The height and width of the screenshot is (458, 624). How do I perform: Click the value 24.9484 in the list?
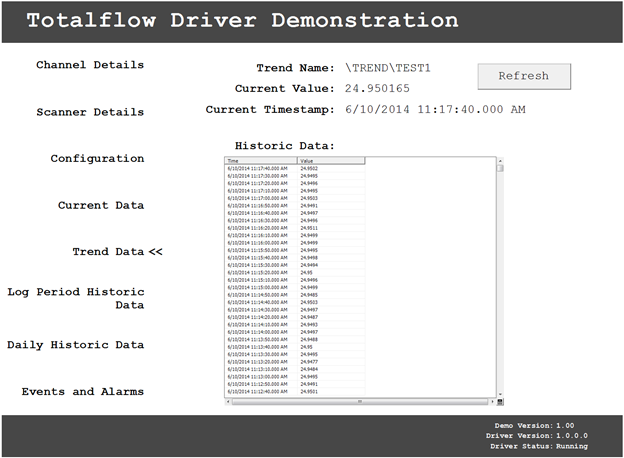point(309,369)
